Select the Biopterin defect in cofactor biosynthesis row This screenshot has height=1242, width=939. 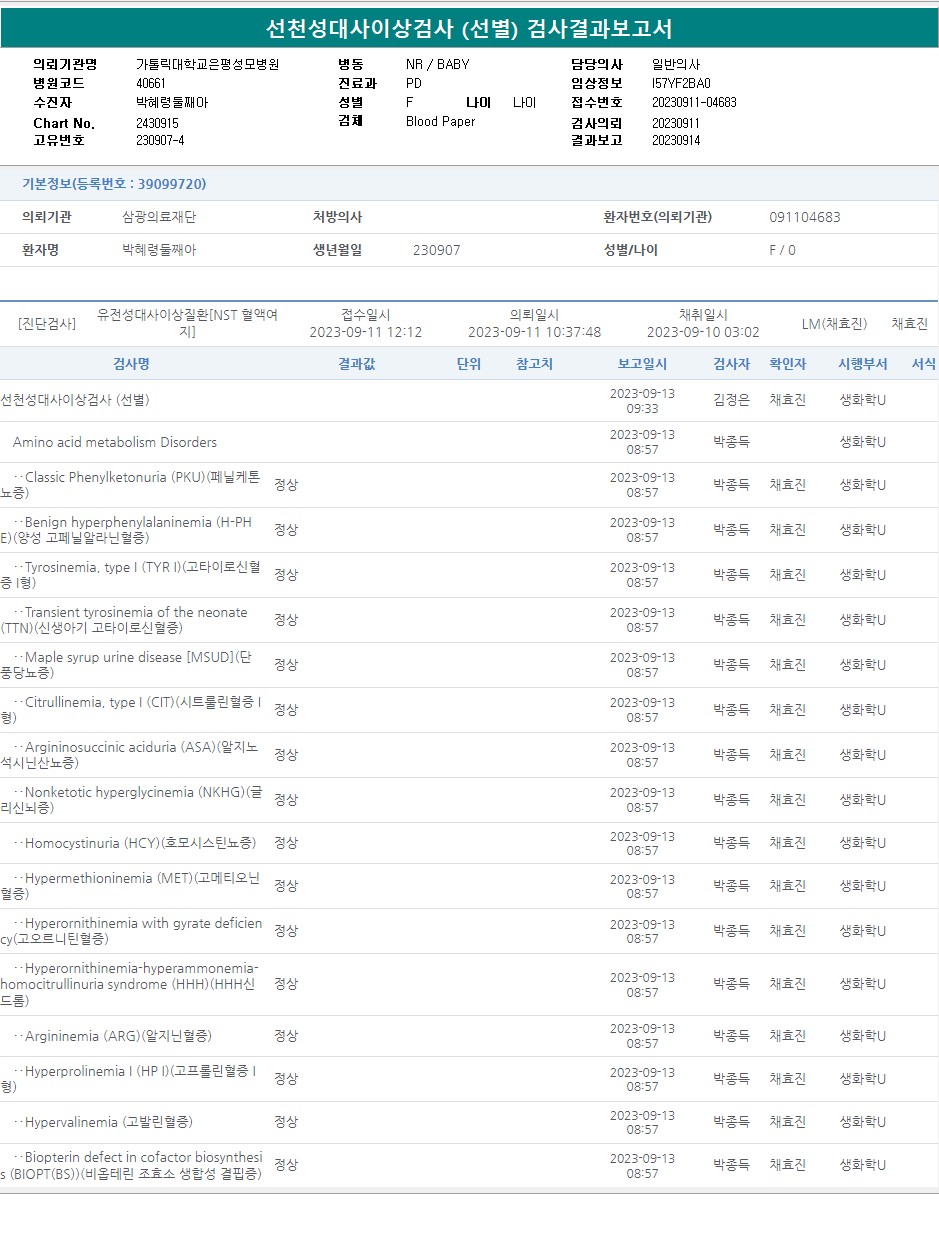[469, 1166]
